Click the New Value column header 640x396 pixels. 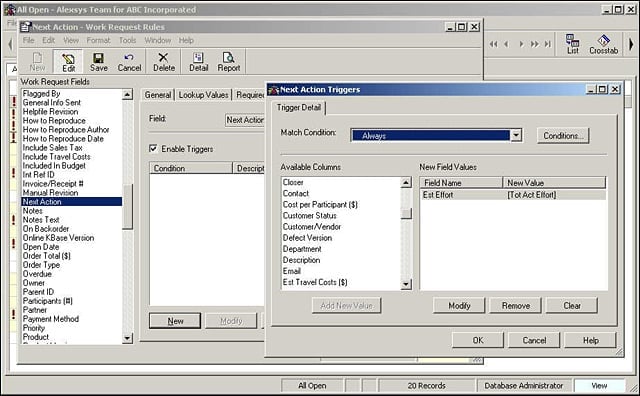point(554,183)
